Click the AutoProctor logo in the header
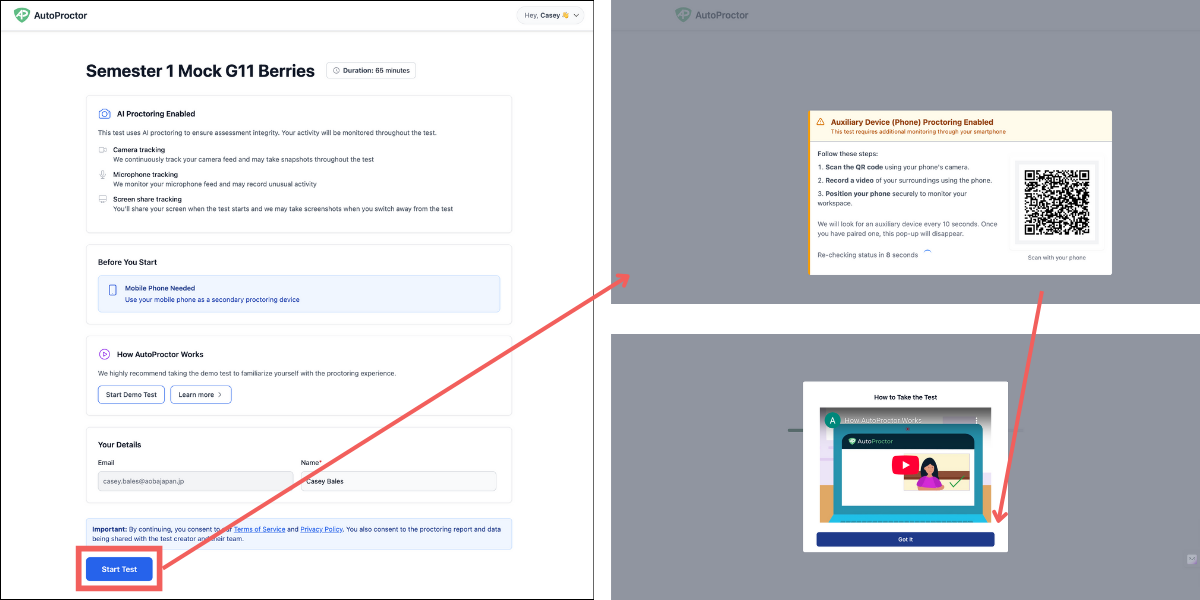This screenshot has width=1200, height=600. 52,16
